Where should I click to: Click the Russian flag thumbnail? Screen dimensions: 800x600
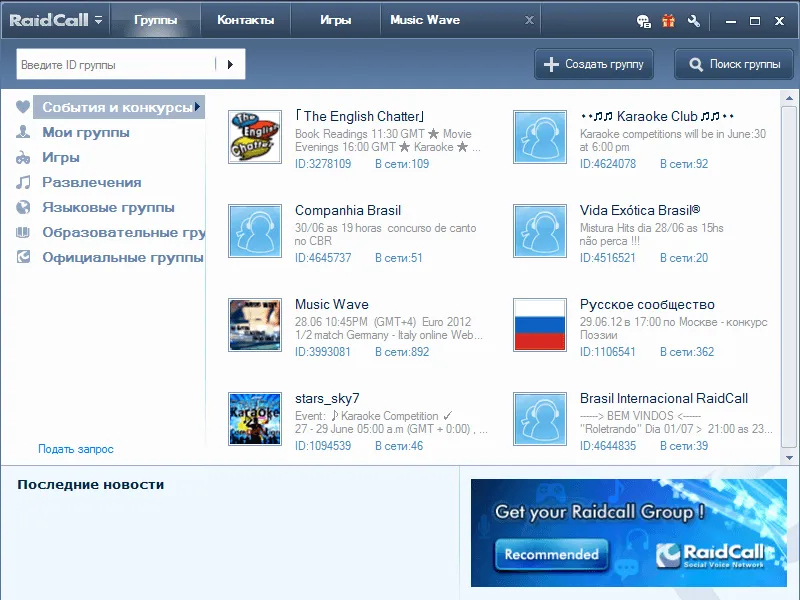coord(540,325)
